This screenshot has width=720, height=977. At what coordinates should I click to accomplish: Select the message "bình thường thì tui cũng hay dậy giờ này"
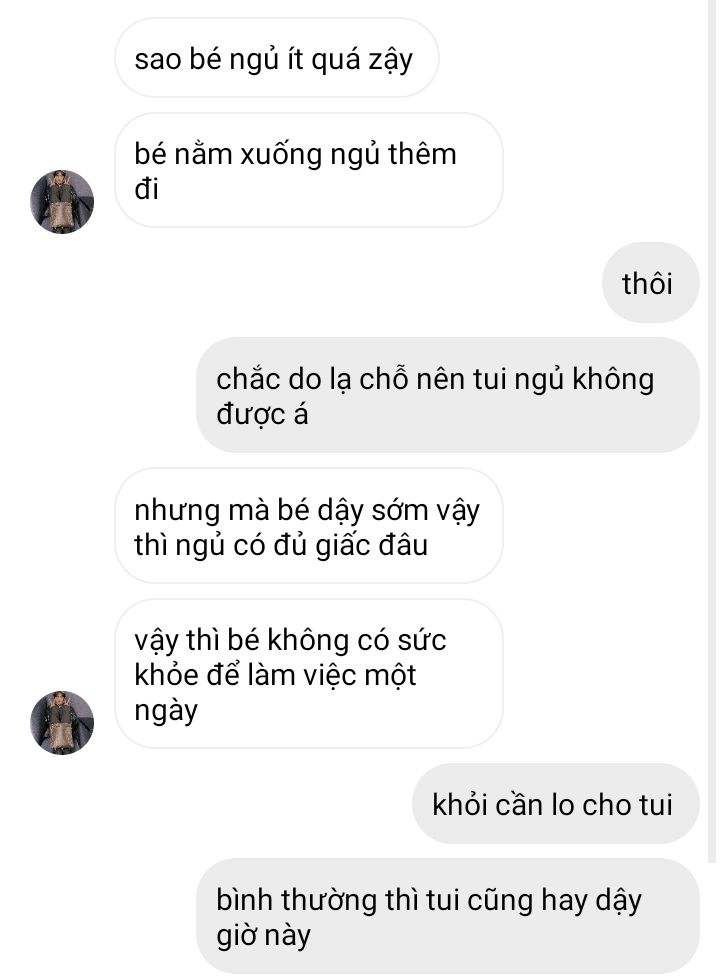(448, 916)
